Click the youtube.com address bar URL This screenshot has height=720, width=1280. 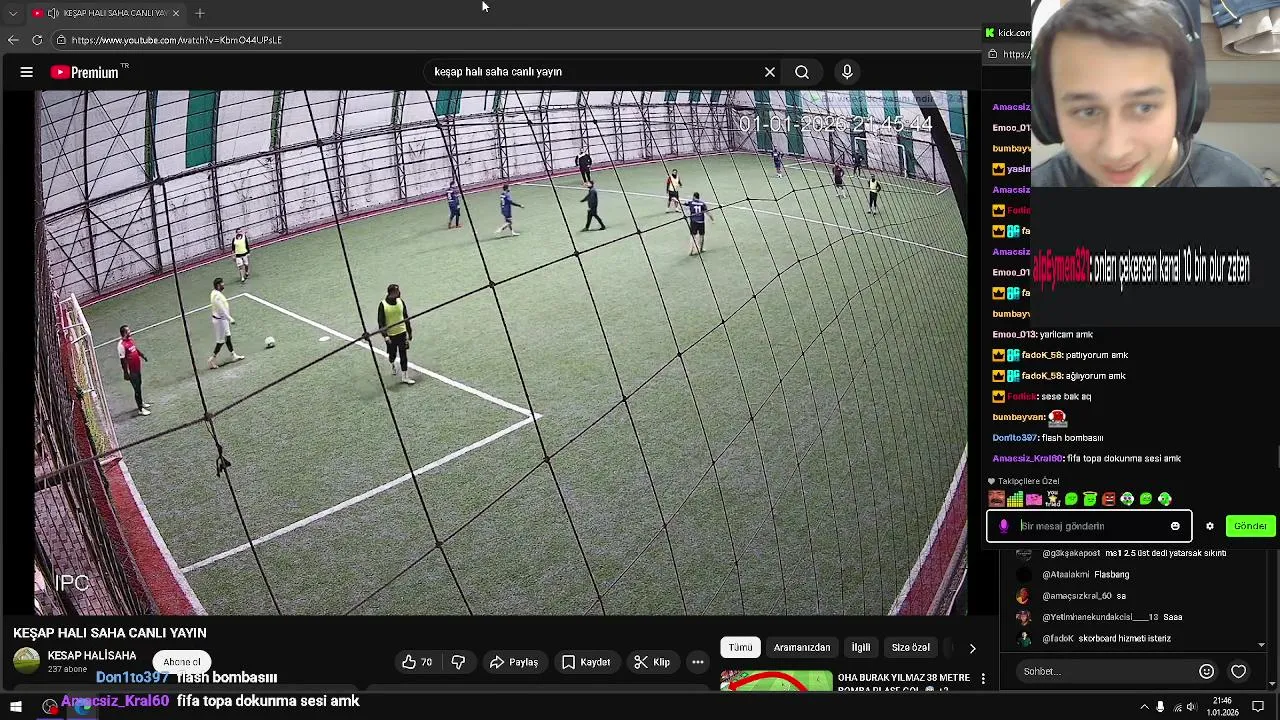tap(177, 40)
